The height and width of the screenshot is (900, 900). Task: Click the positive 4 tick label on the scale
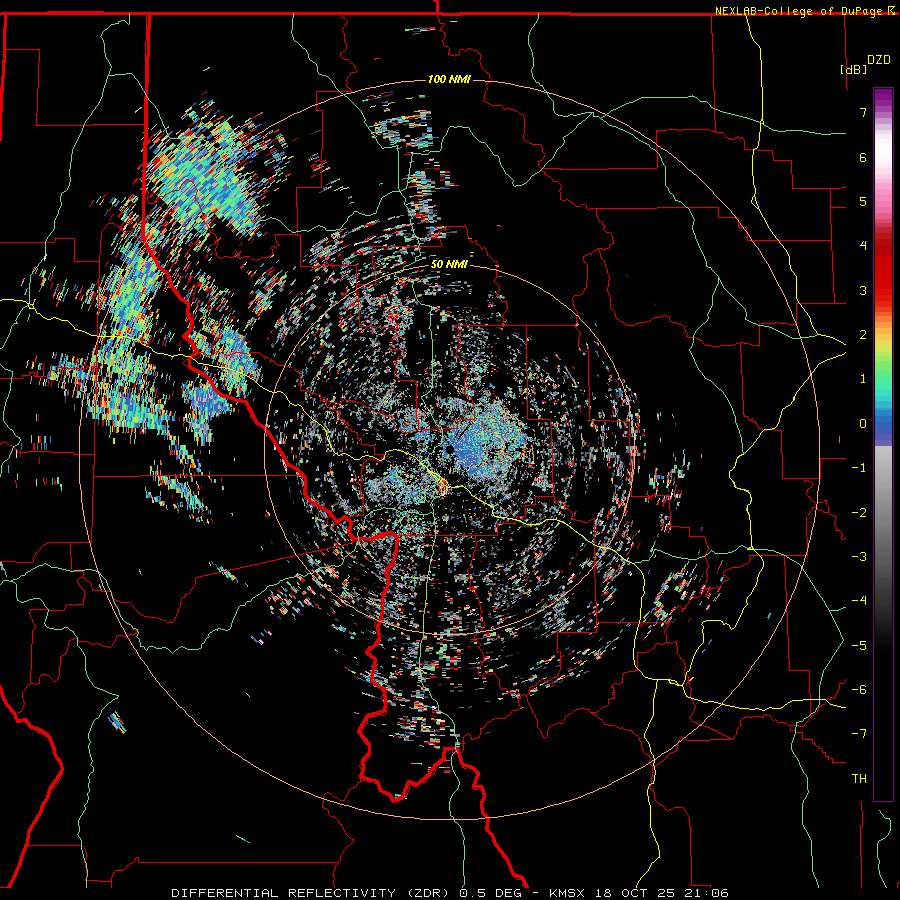click(863, 246)
